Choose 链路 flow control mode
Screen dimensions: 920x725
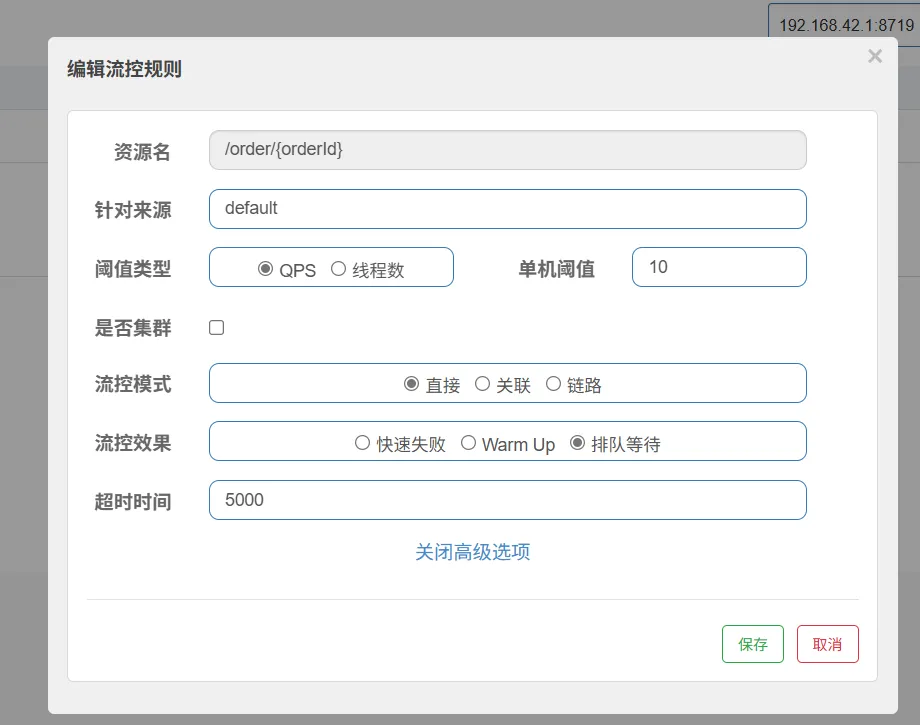pyautogui.click(x=553, y=384)
